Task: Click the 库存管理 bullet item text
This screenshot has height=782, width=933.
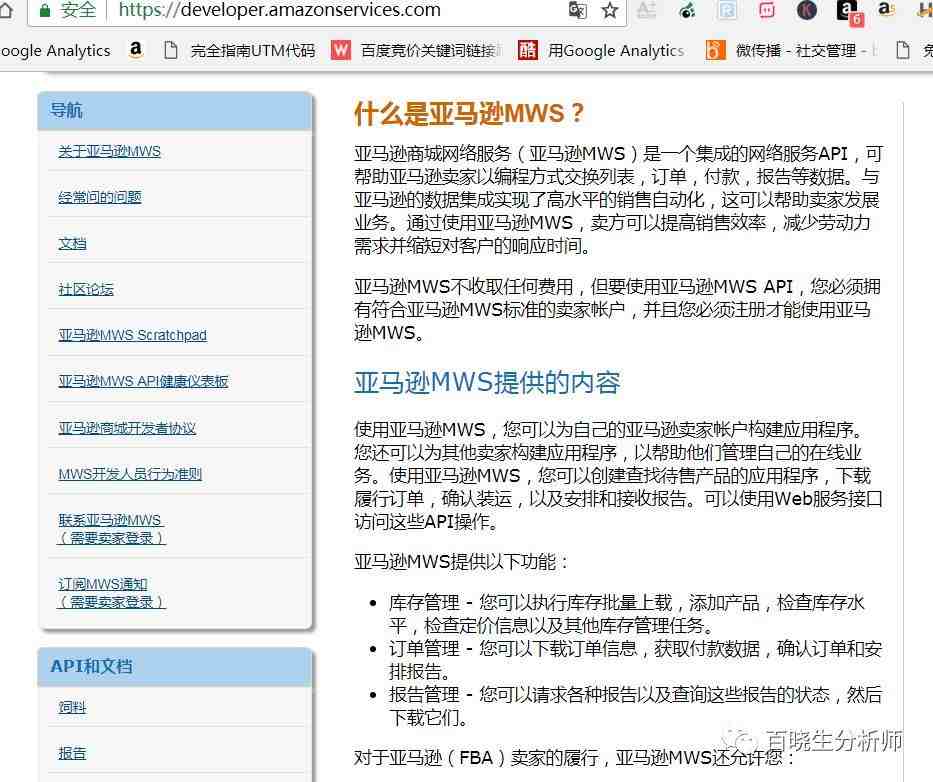Action: coord(626,614)
